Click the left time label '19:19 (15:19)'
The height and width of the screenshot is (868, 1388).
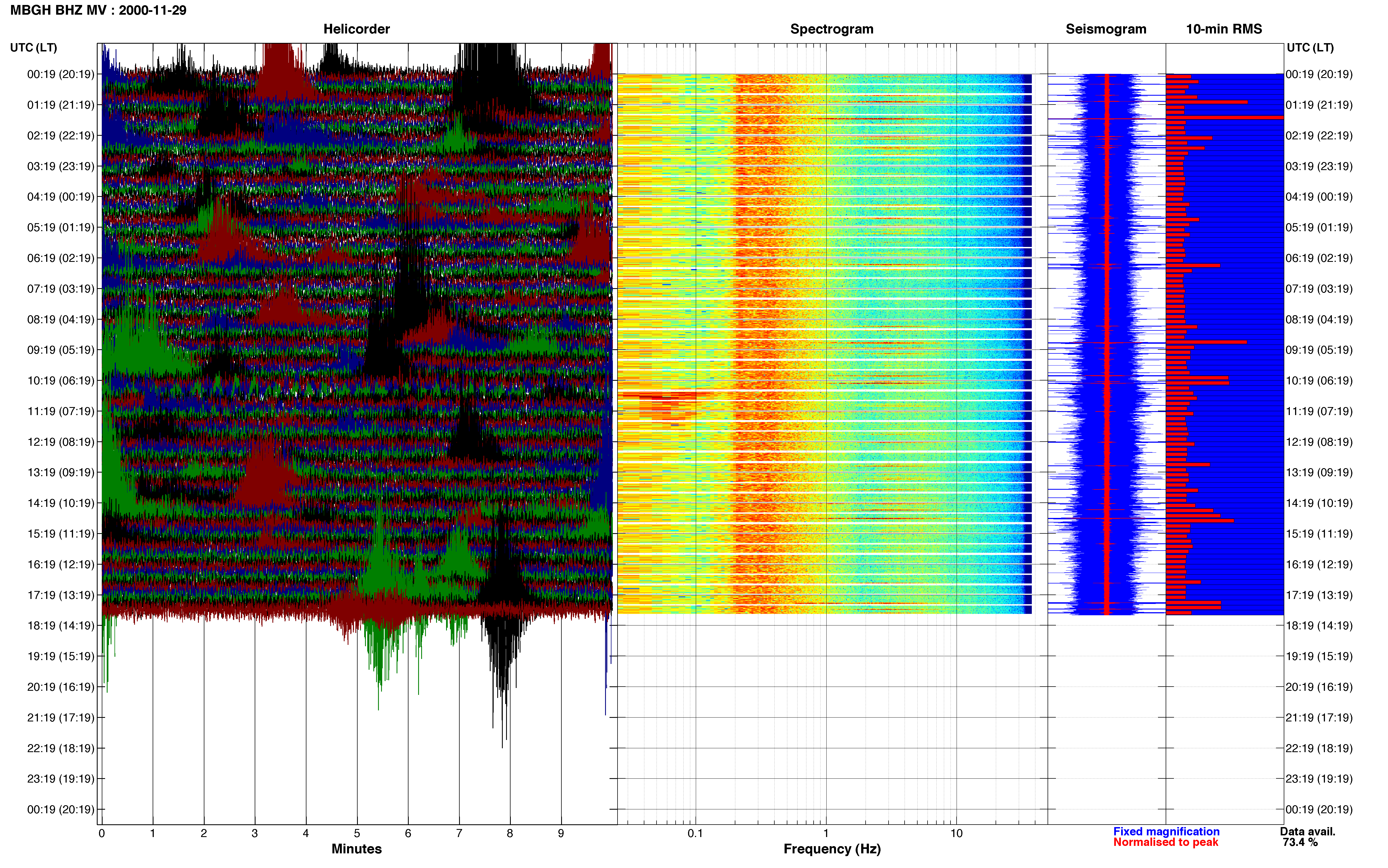[x=61, y=656]
